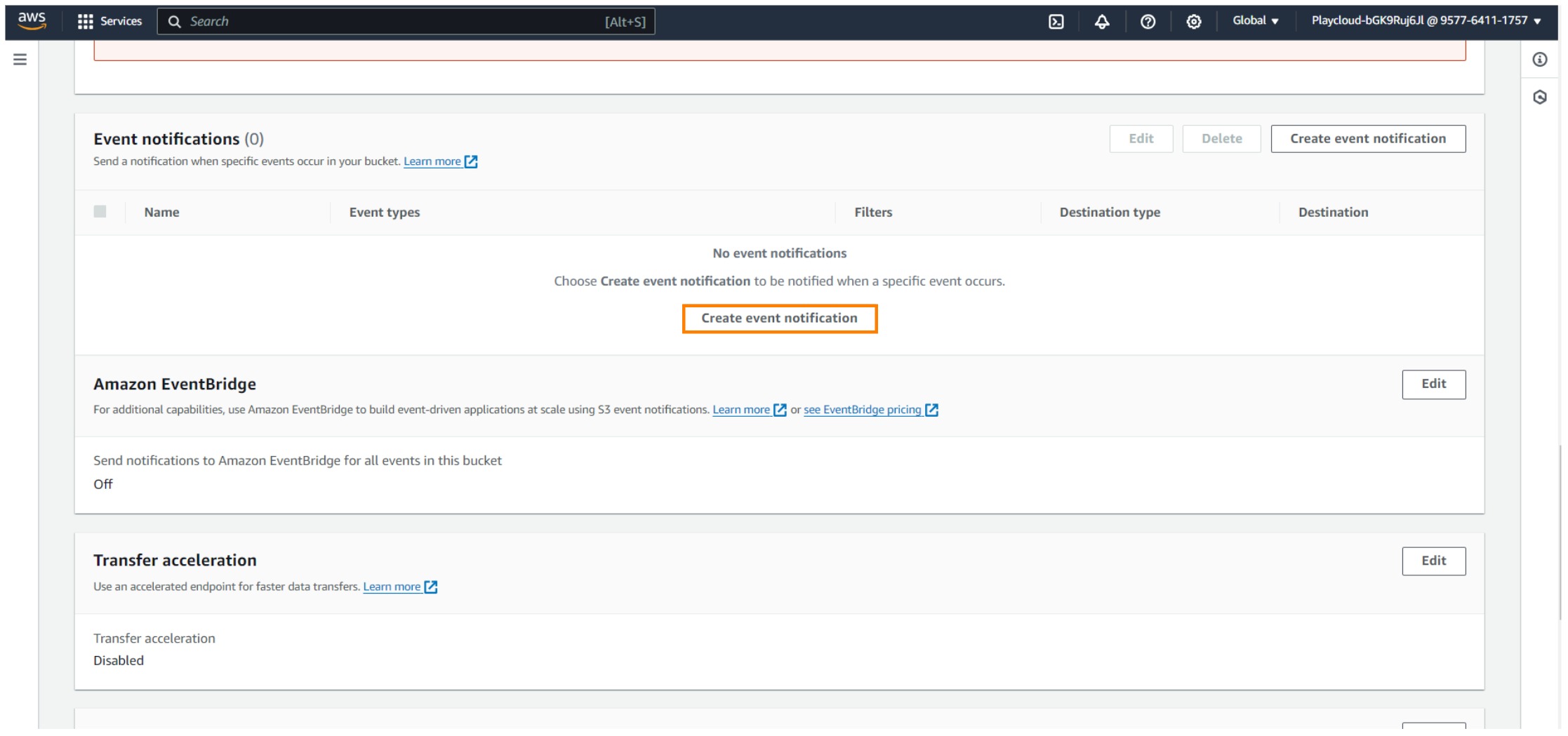Open Learn more link under Transfer acceleration
This screenshot has width=1568, height=736.
(x=392, y=587)
